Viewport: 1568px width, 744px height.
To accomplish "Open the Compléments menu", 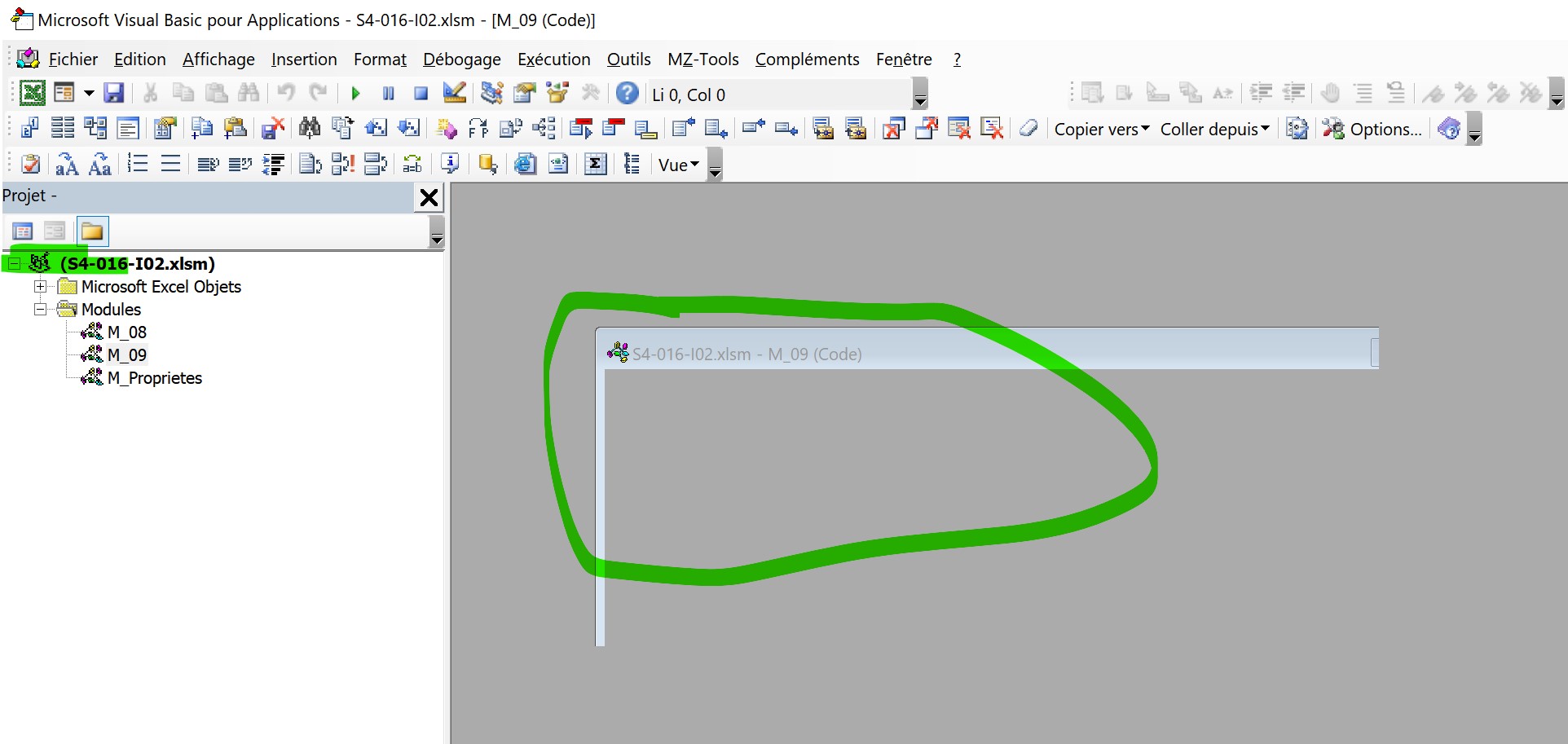I will pos(807,59).
